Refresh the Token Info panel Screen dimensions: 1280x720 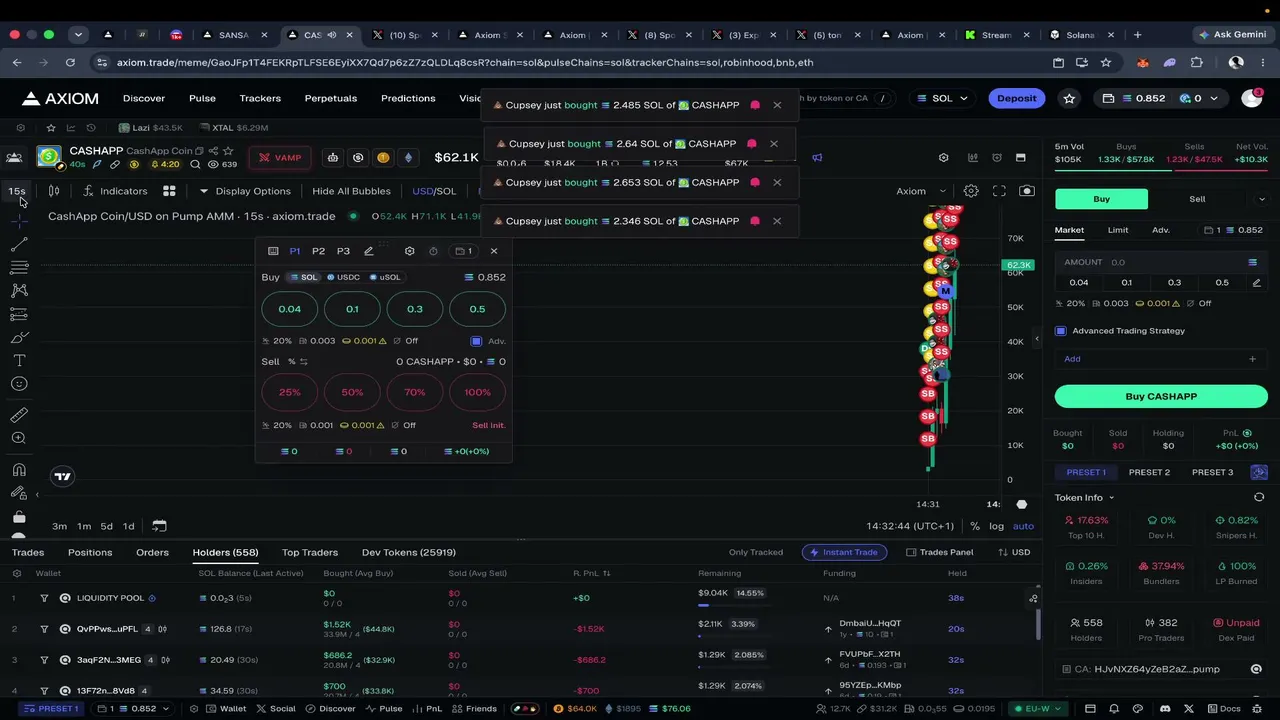pyautogui.click(x=1259, y=497)
